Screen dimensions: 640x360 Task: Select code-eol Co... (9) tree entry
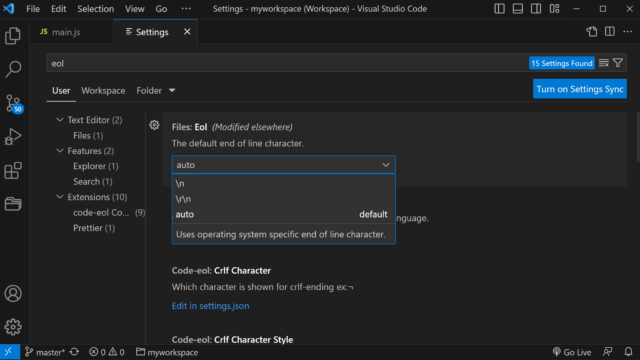[x=109, y=213]
